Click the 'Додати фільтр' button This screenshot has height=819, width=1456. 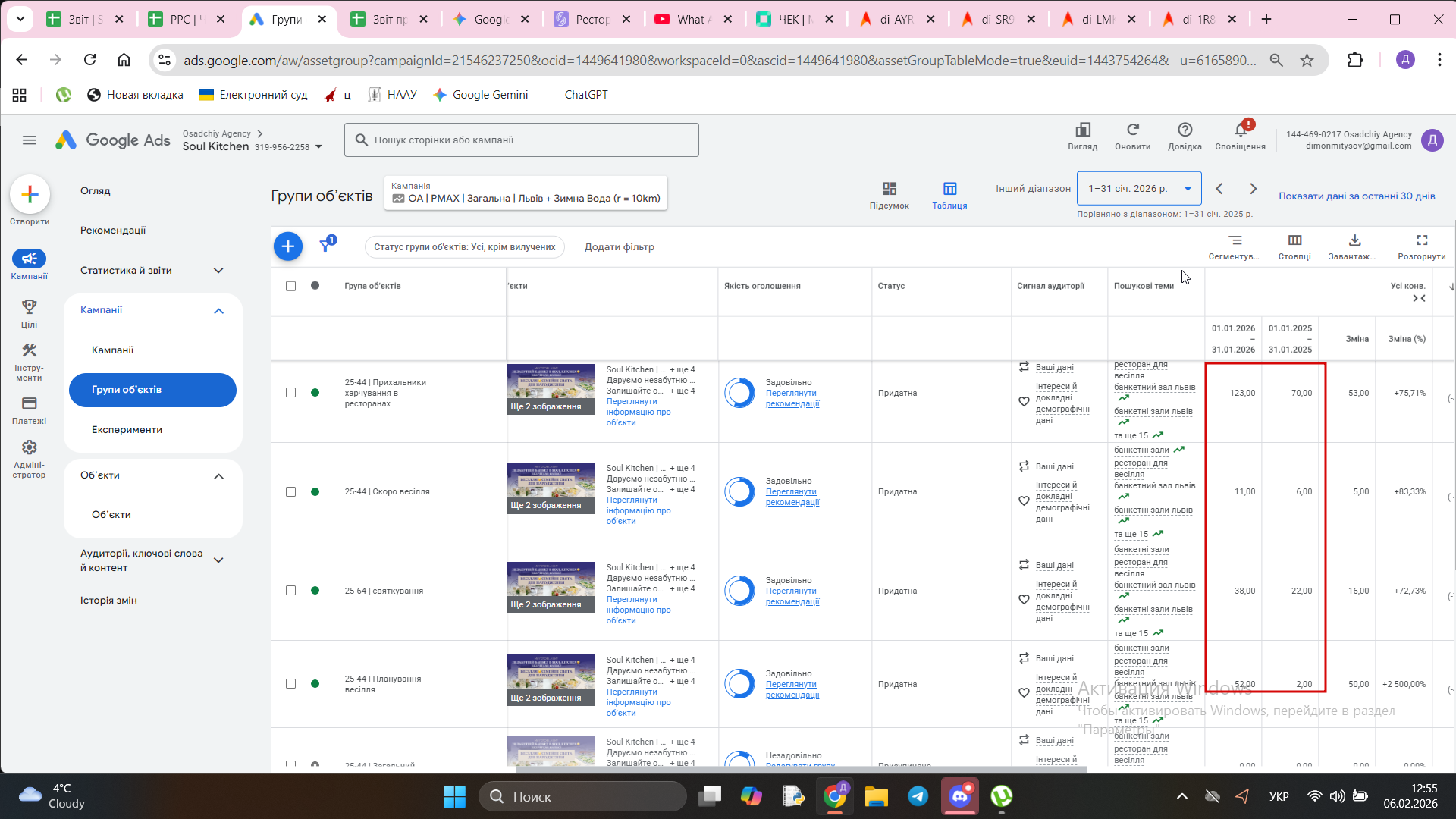619,247
